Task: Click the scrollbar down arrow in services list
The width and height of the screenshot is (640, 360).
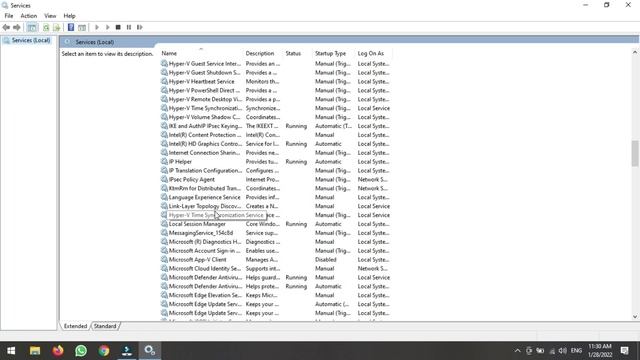Action: (x=635, y=317)
